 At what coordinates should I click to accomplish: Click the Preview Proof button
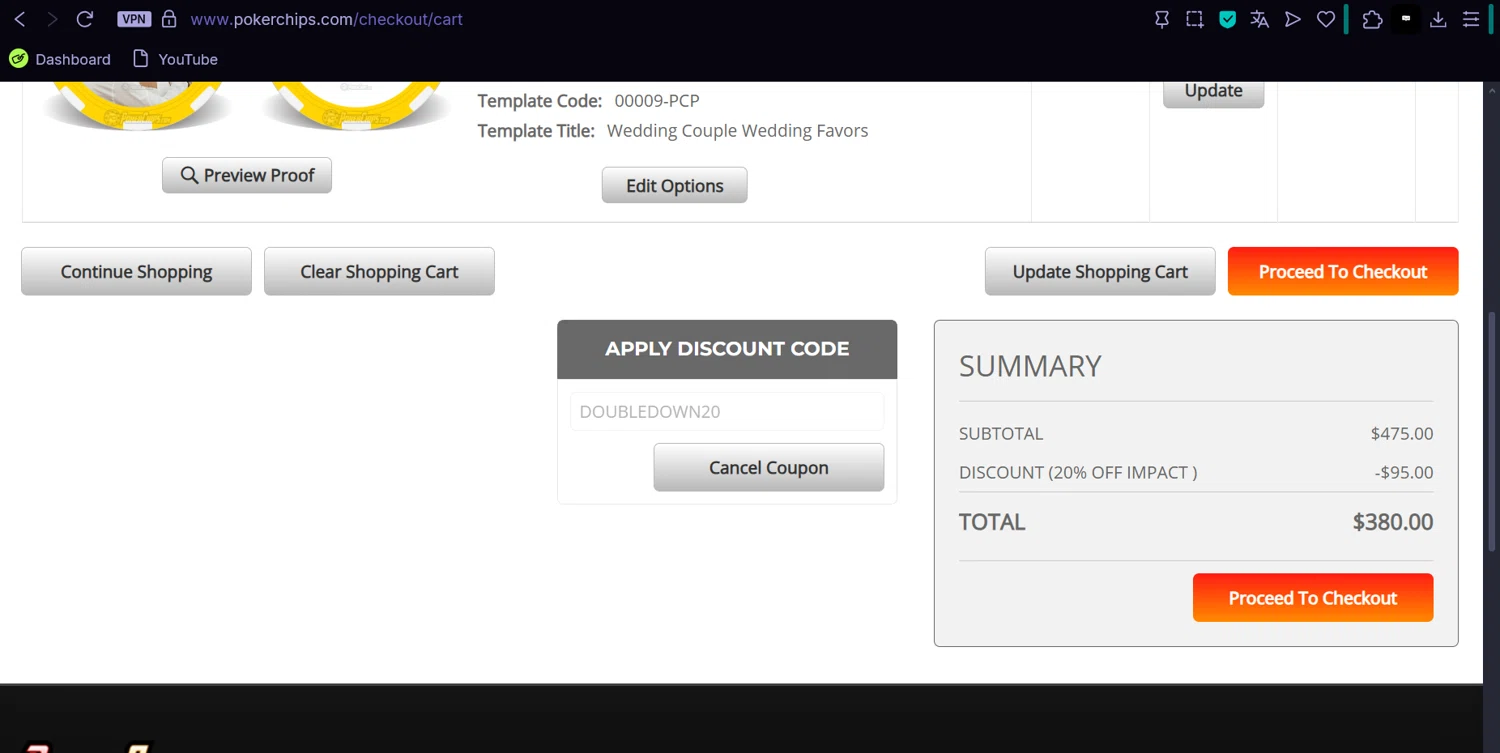pyautogui.click(x=247, y=175)
